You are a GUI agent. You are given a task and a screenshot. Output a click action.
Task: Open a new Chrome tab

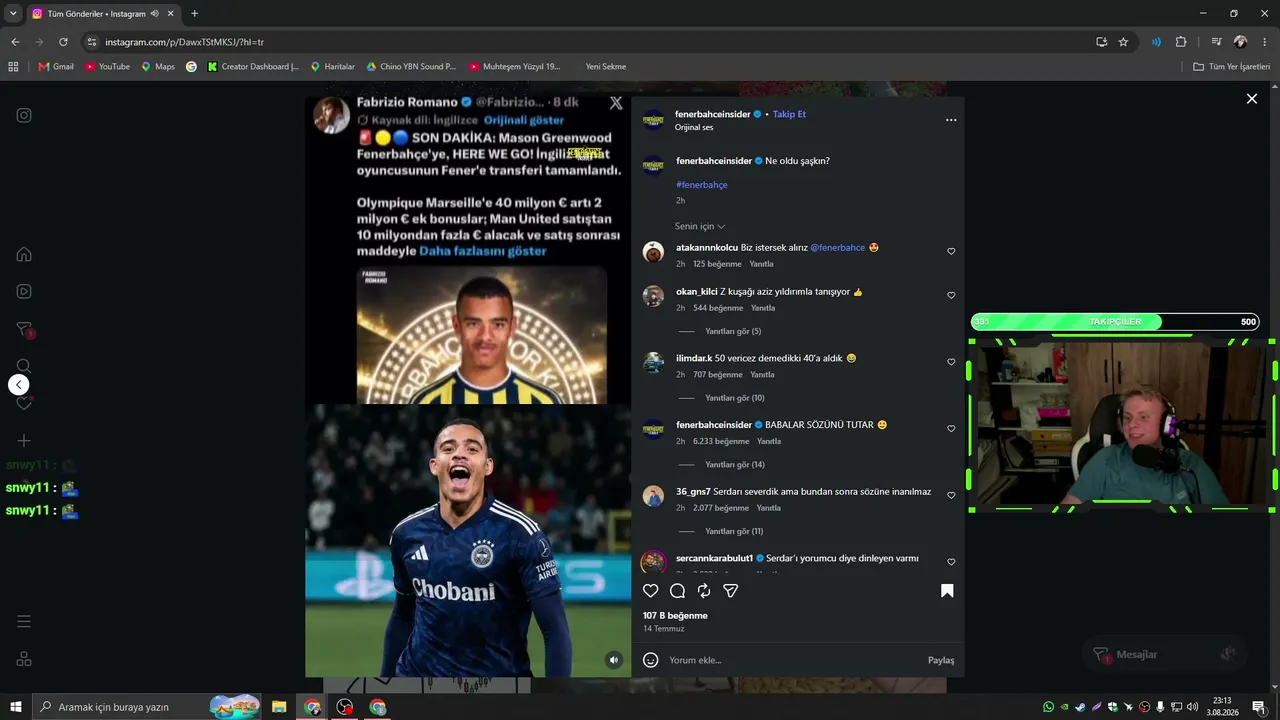194,14
